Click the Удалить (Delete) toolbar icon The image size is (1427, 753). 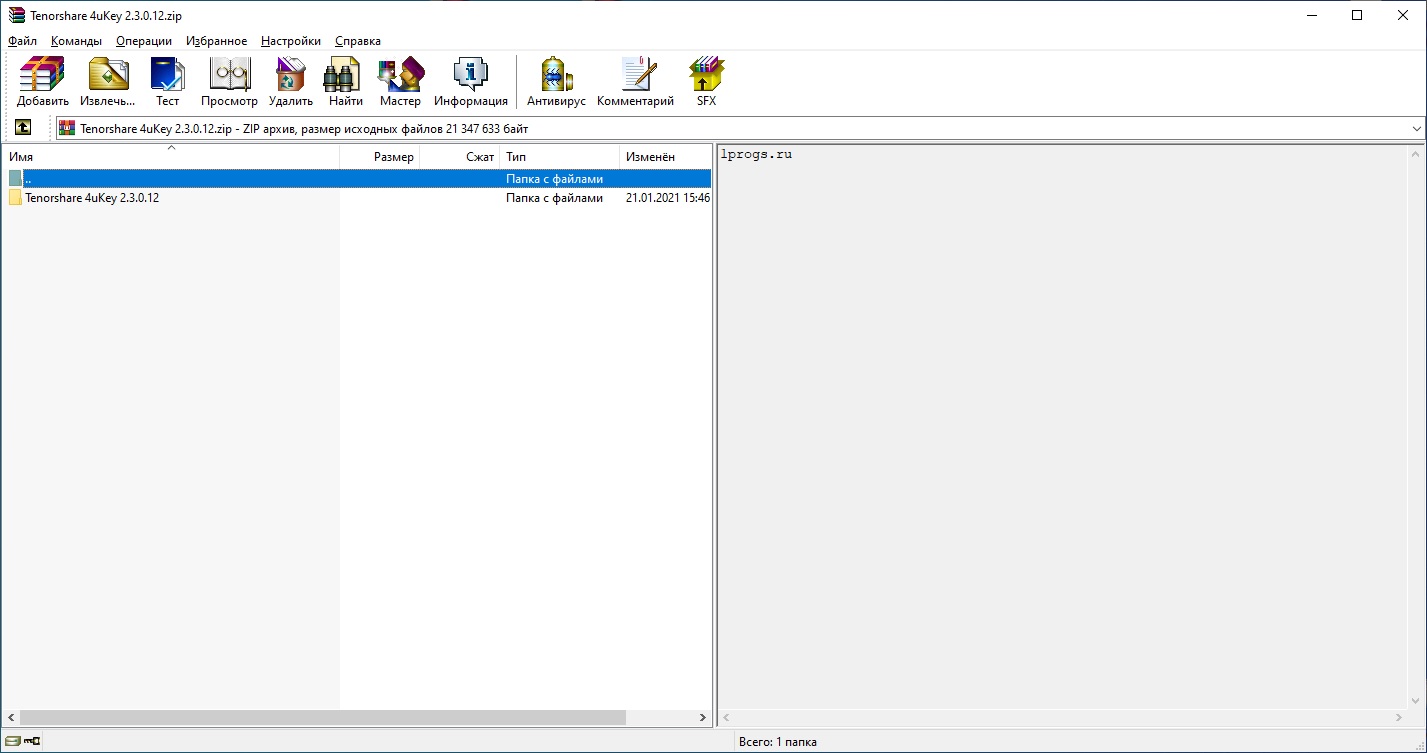290,82
